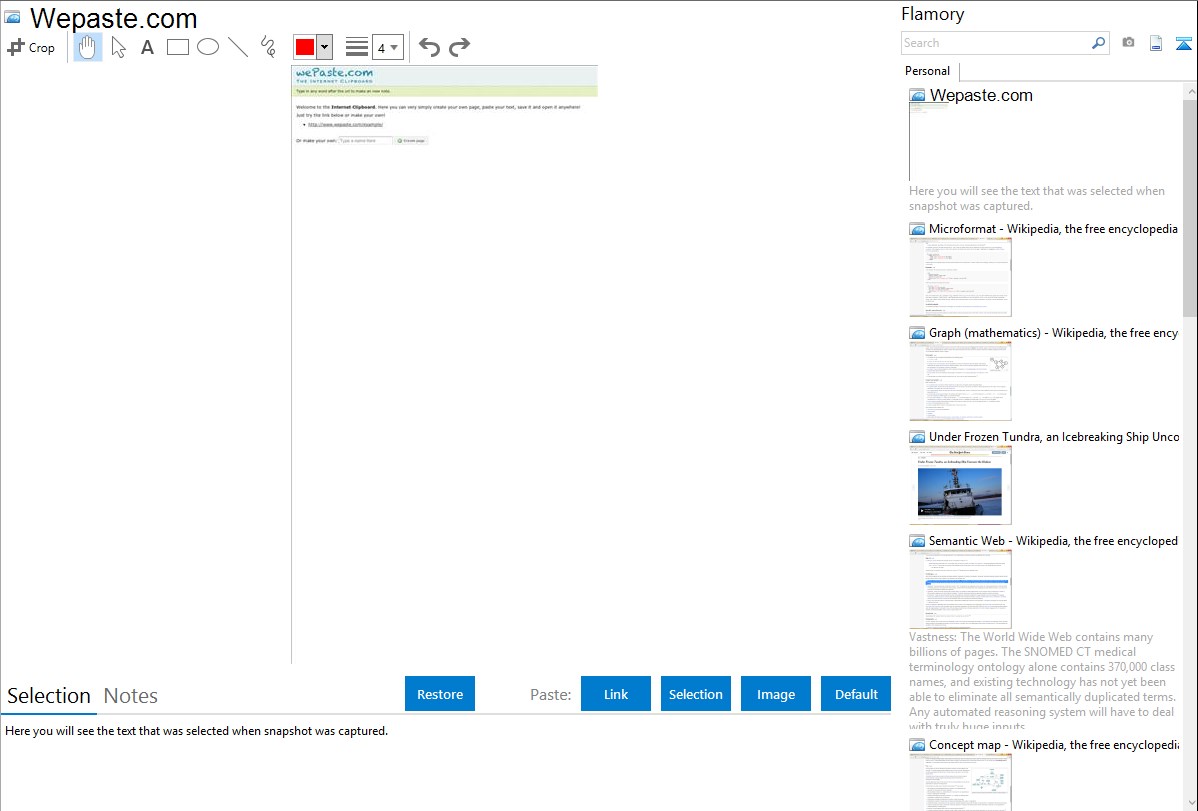Click the Vastness description text of Semantic Web

coord(1042,681)
